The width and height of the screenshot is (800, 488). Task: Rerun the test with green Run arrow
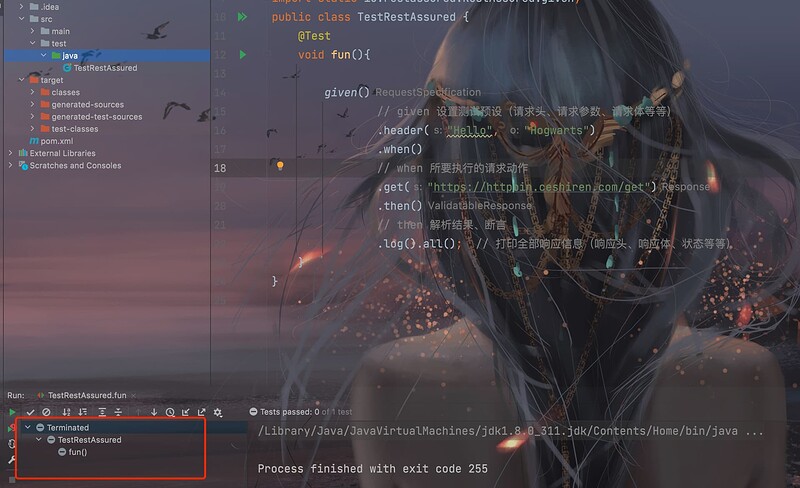(x=12, y=412)
